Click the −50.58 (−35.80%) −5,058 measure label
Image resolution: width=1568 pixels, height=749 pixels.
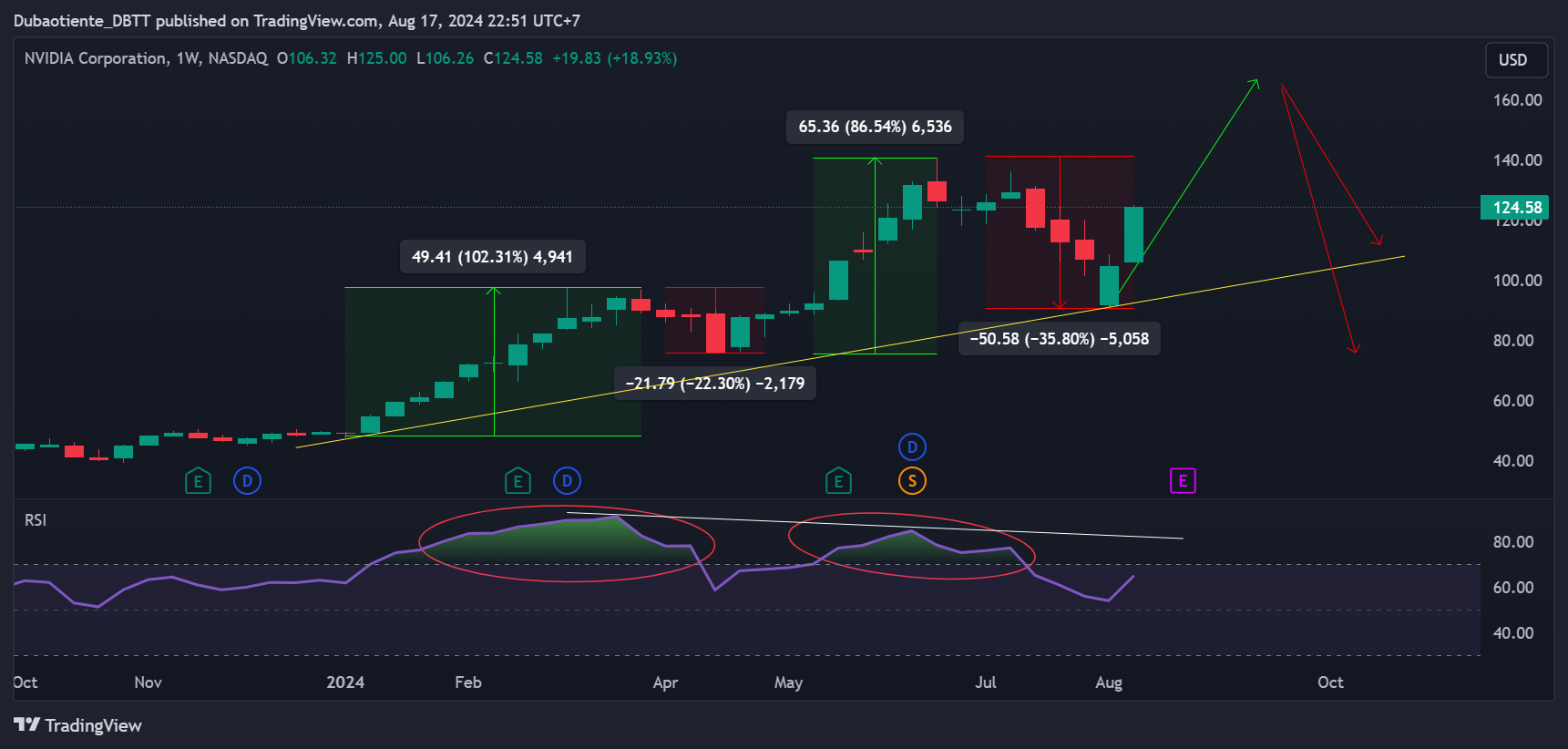point(1060,339)
